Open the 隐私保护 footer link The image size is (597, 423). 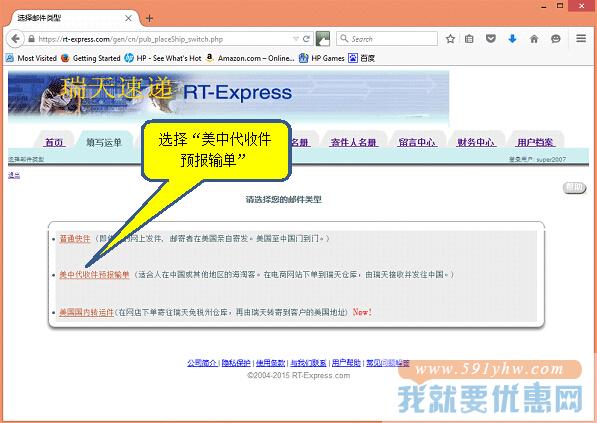click(x=236, y=363)
